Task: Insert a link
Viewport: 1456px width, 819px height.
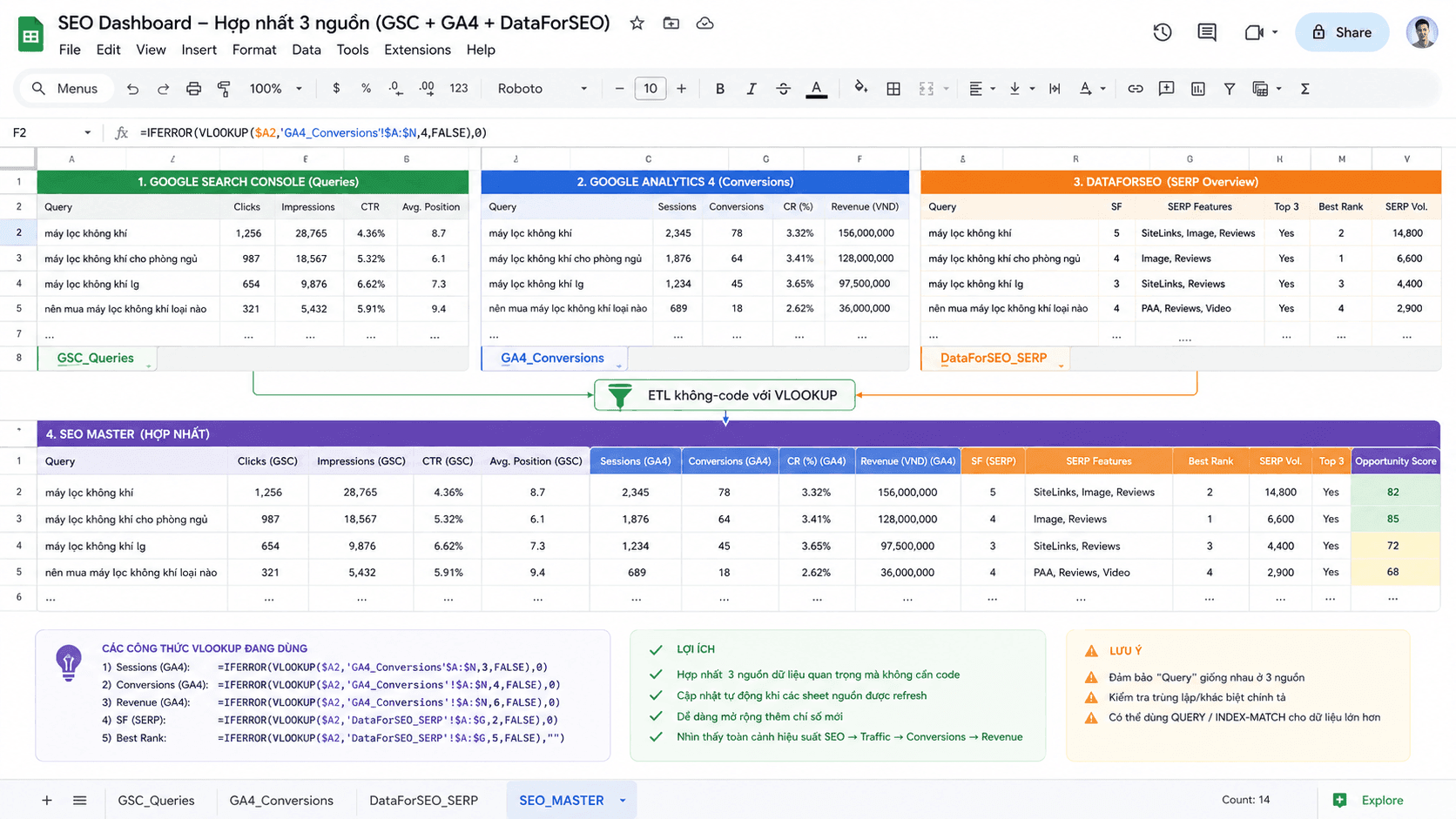Action: pos(1135,89)
